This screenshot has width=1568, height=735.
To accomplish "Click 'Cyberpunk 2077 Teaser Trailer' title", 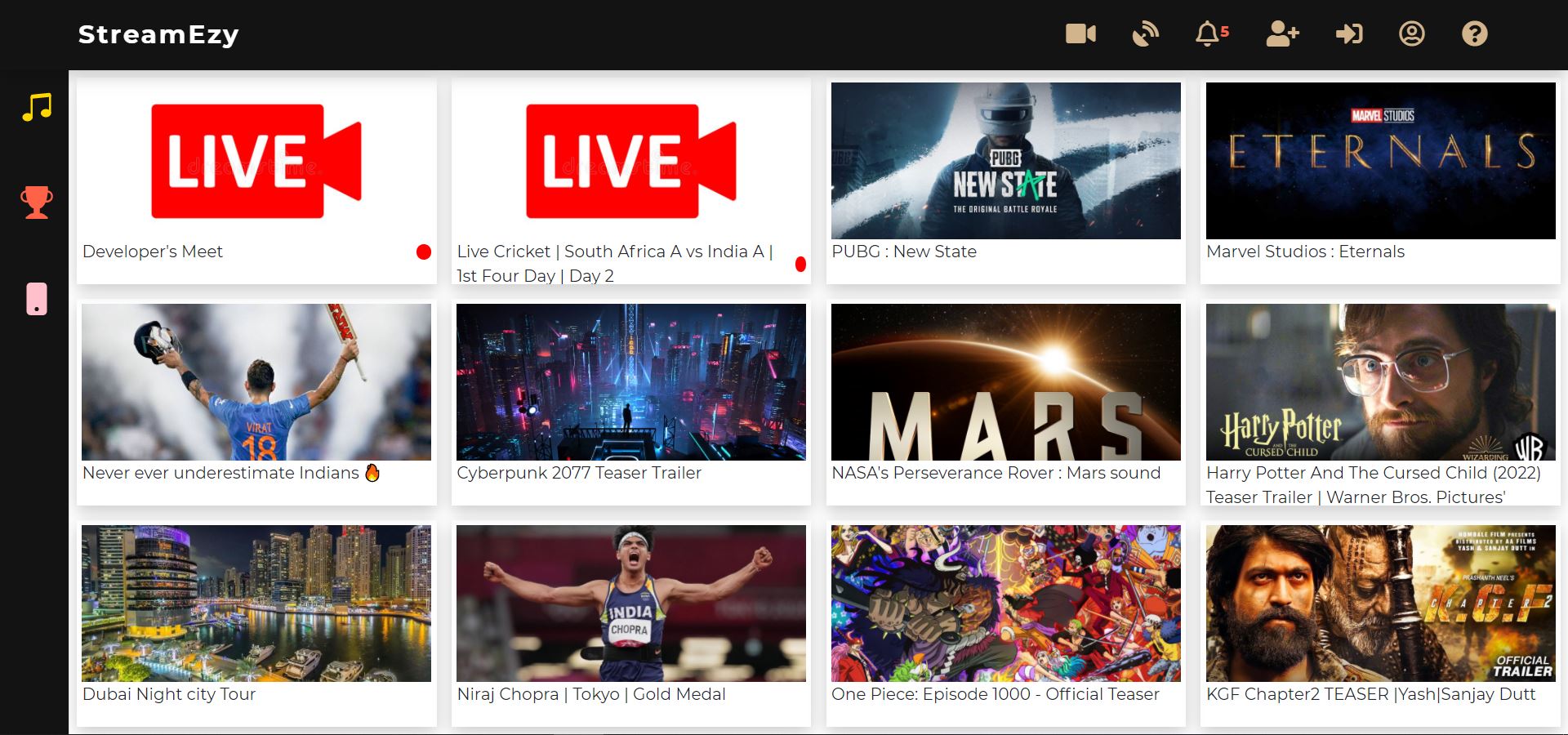I will tap(579, 473).
